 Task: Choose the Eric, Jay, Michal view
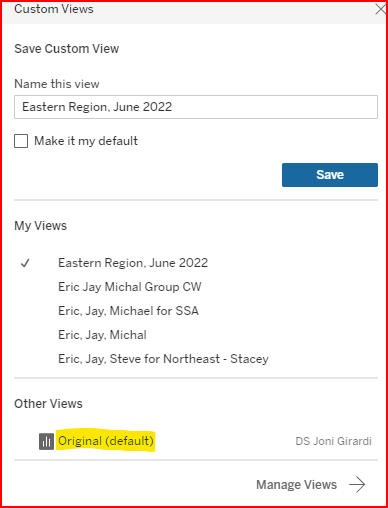102,335
